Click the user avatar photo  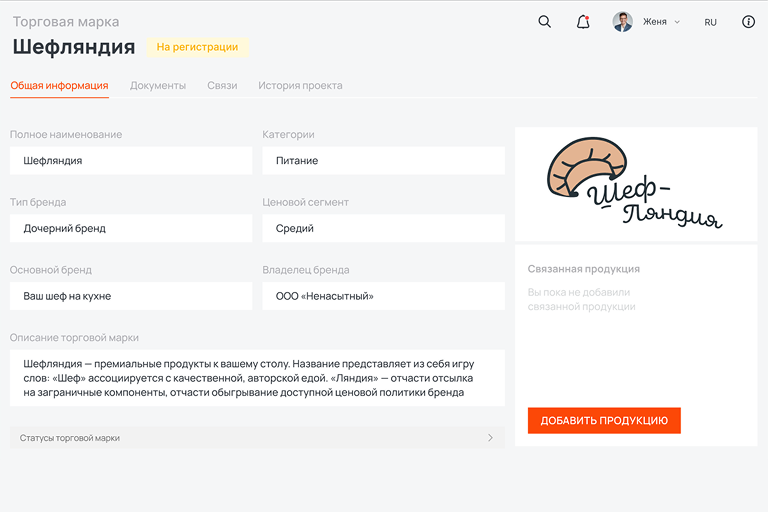click(x=622, y=22)
